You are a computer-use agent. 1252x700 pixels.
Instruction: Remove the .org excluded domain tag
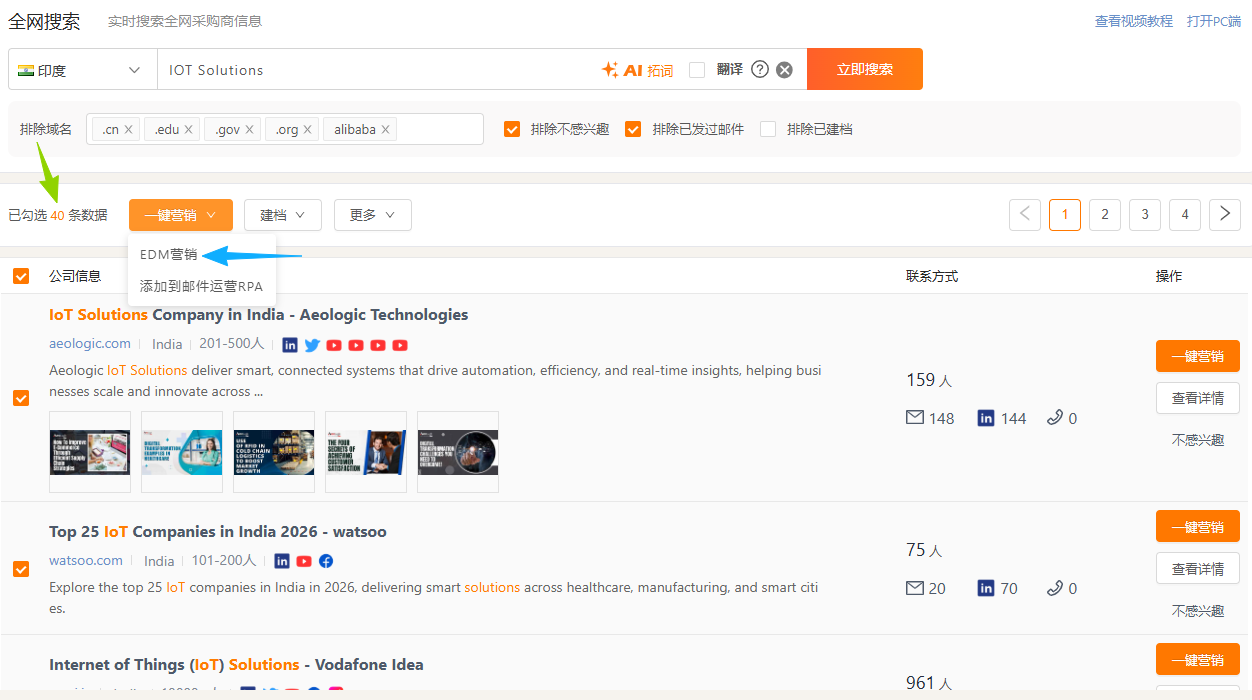pyautogui.click(x=307, y=129)
